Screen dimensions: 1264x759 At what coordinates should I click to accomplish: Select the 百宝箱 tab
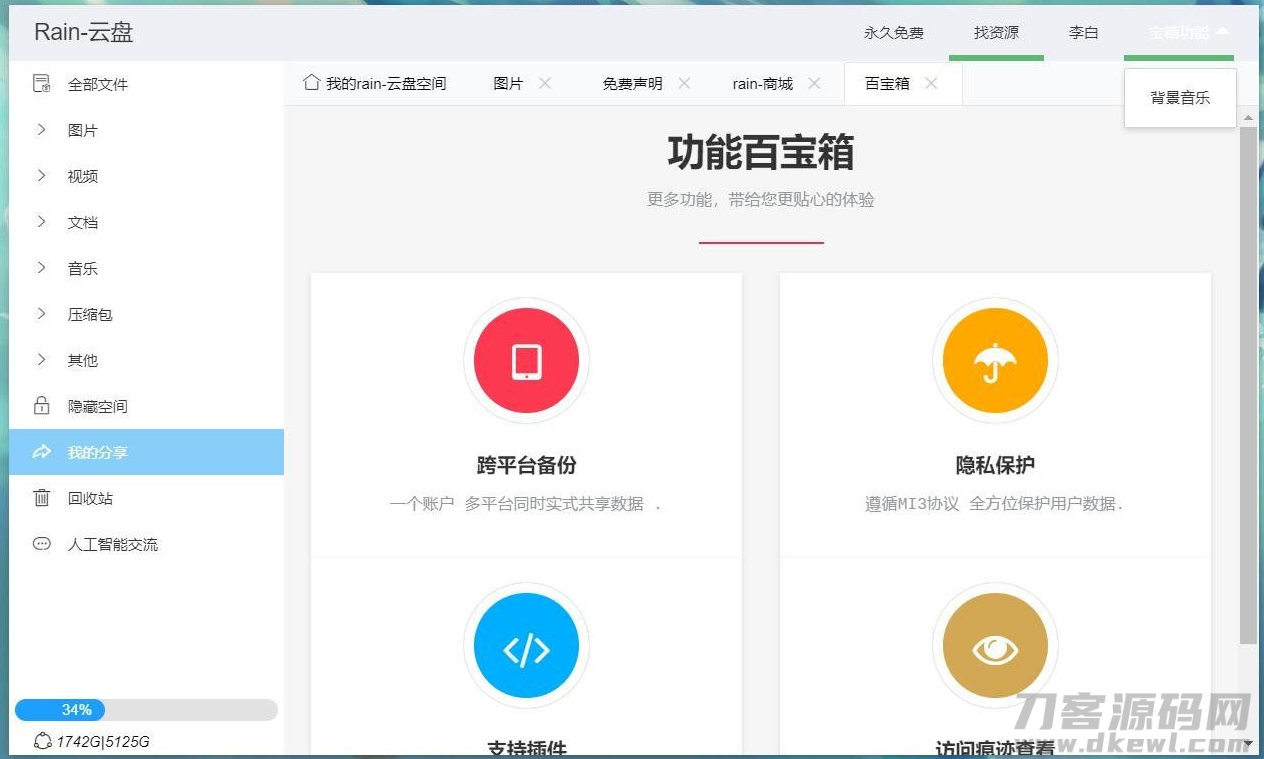(x=888, y=84)
